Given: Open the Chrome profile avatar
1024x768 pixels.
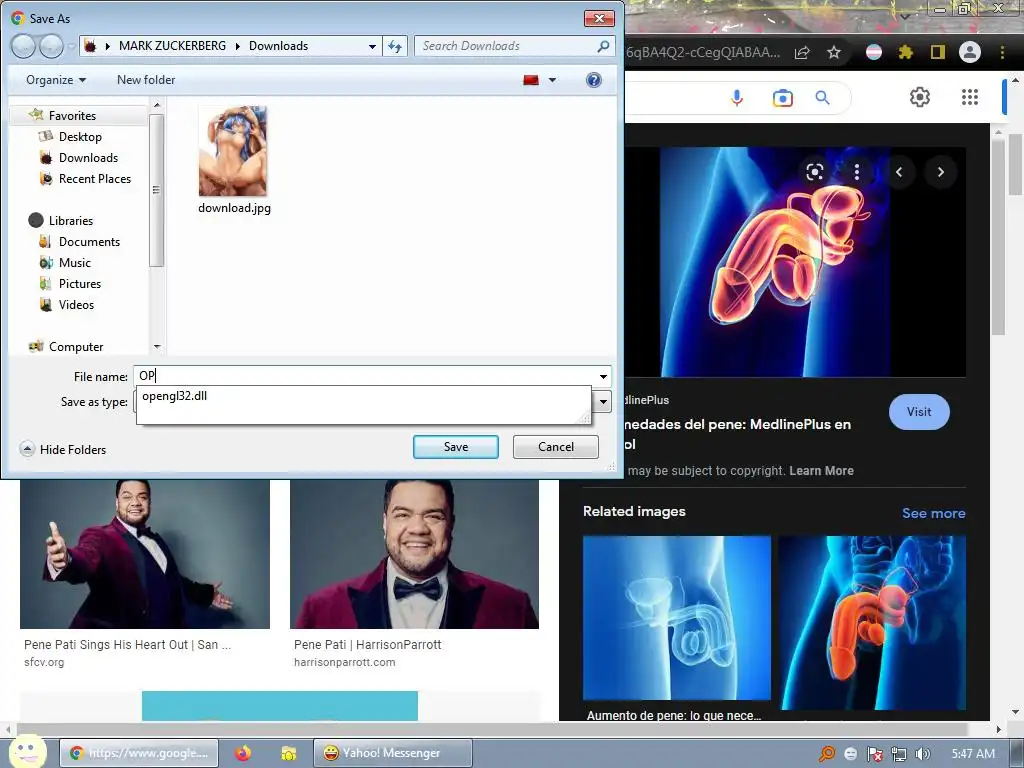Looking at the screenshot, I should coord(970,52).
